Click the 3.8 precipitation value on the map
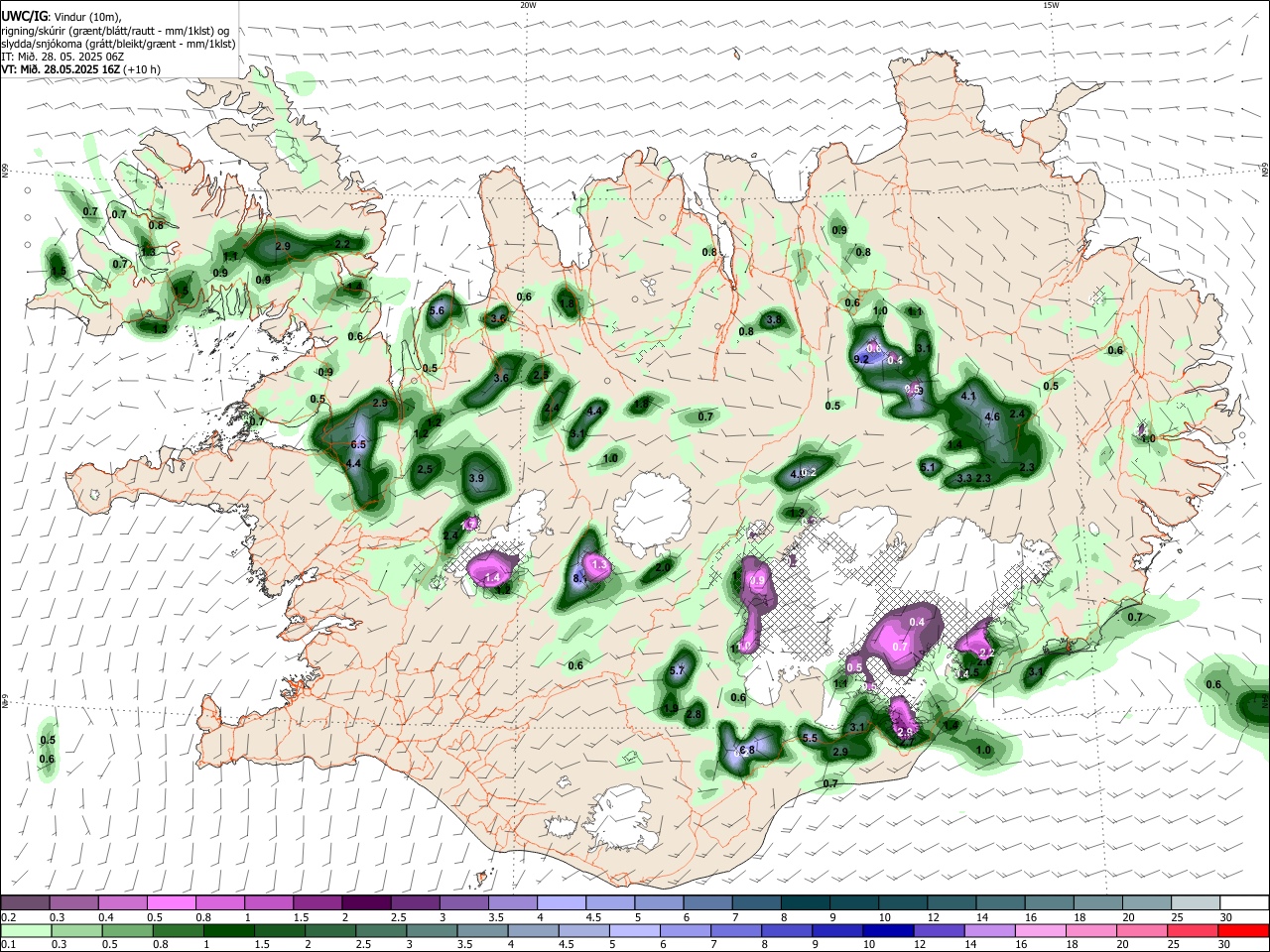This screenshot has height=952, width=1270. 774,320
